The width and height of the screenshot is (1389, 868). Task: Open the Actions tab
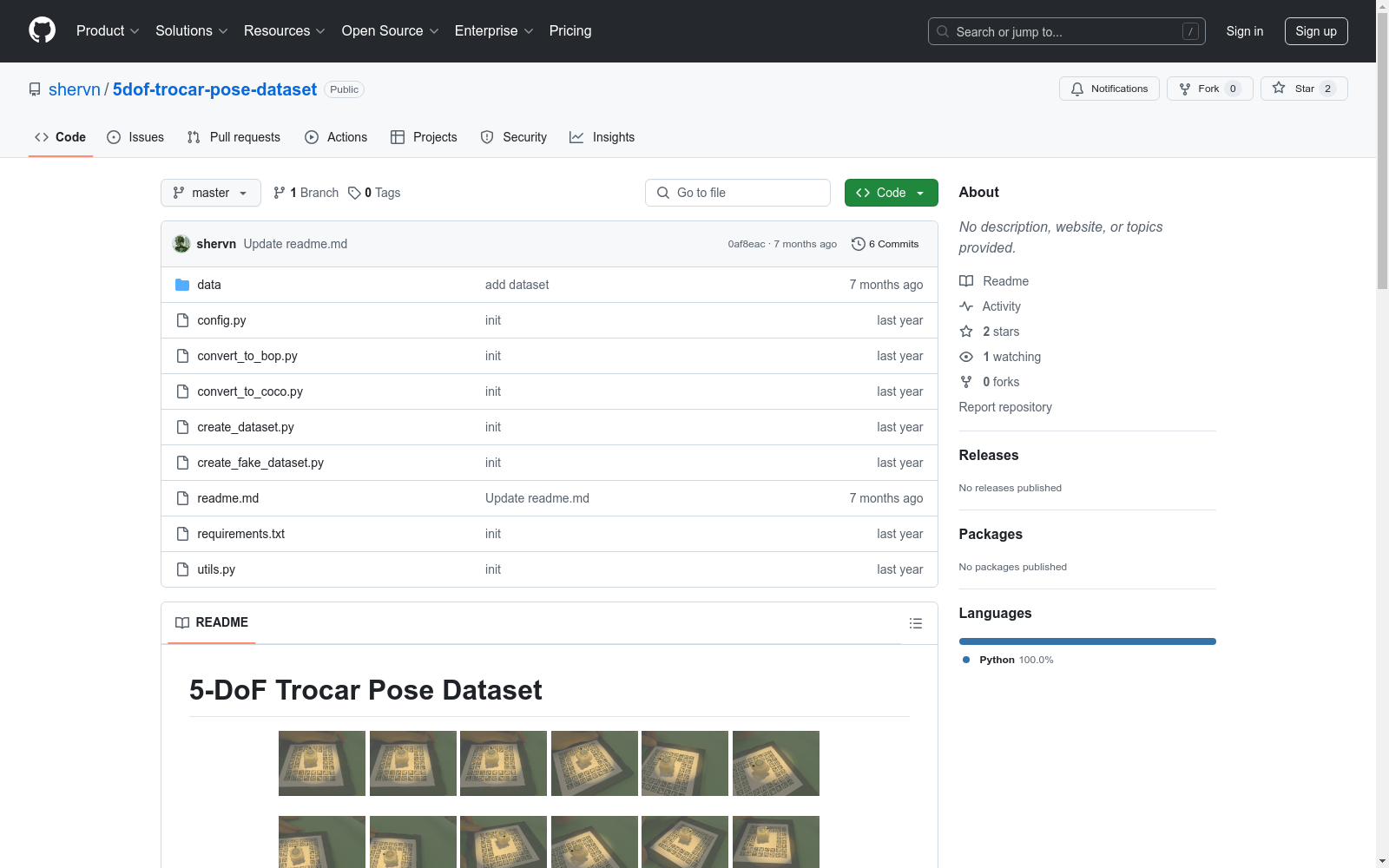pos(336,137)
